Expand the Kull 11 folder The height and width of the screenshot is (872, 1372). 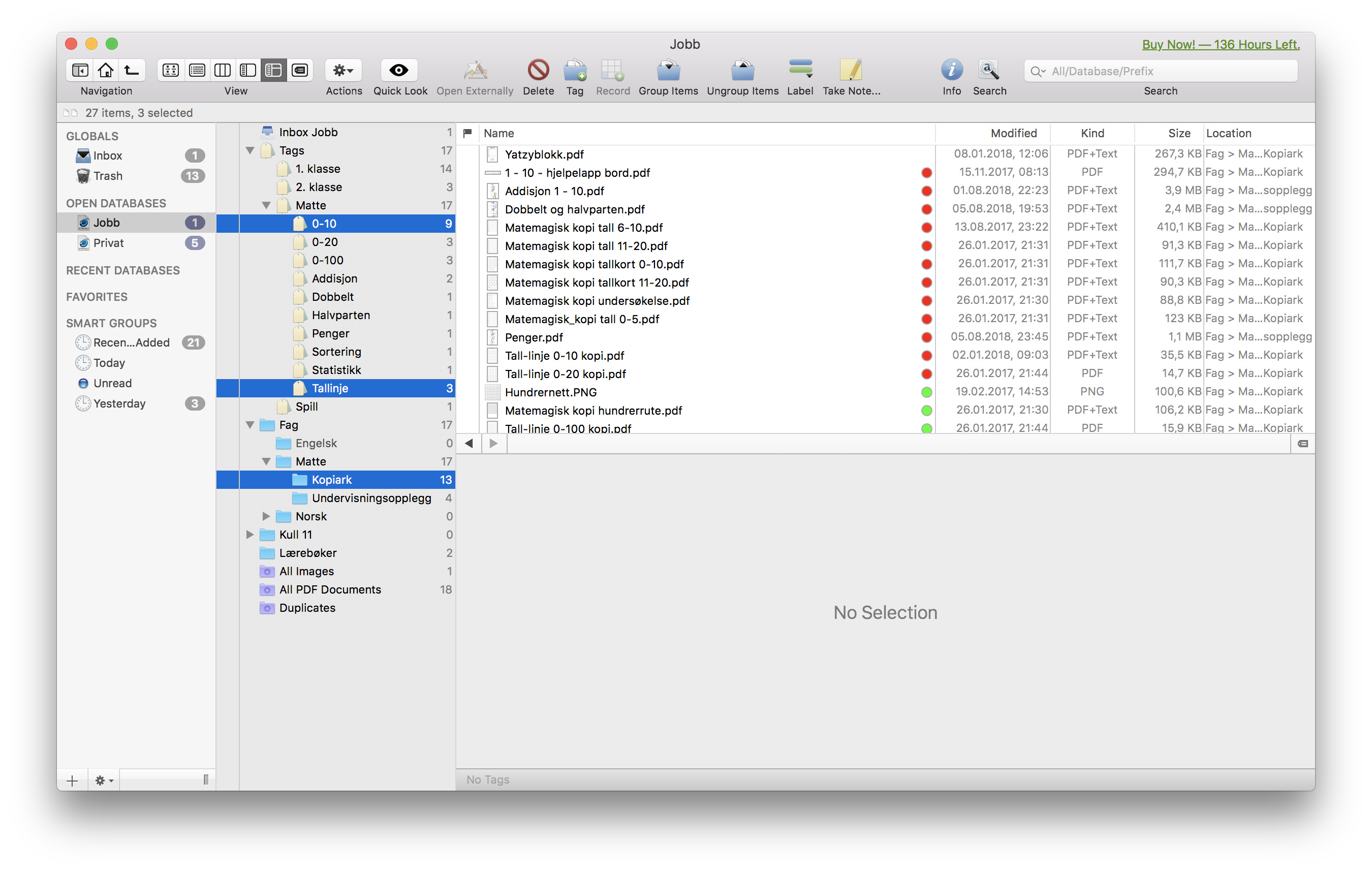coord(250,535)
